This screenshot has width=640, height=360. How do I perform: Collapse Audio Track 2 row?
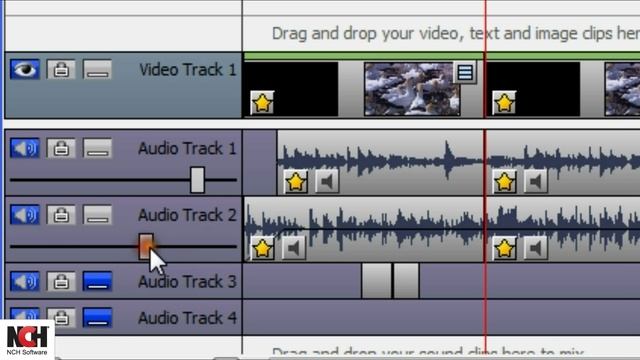[x=97, y=215]
